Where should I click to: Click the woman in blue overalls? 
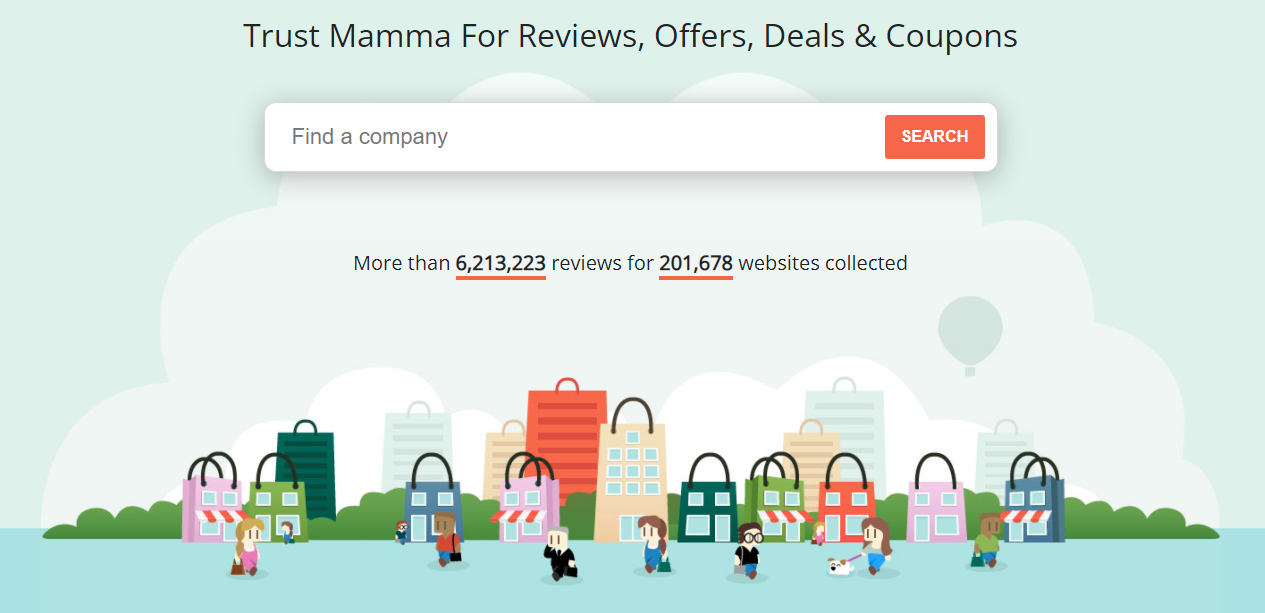coord(652,545)
